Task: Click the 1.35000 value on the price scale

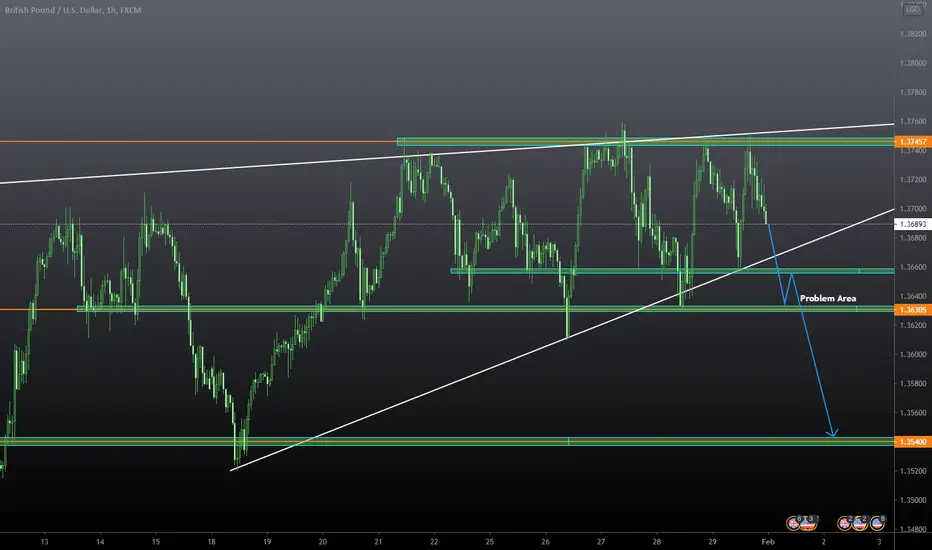Action: pos(913,500)
